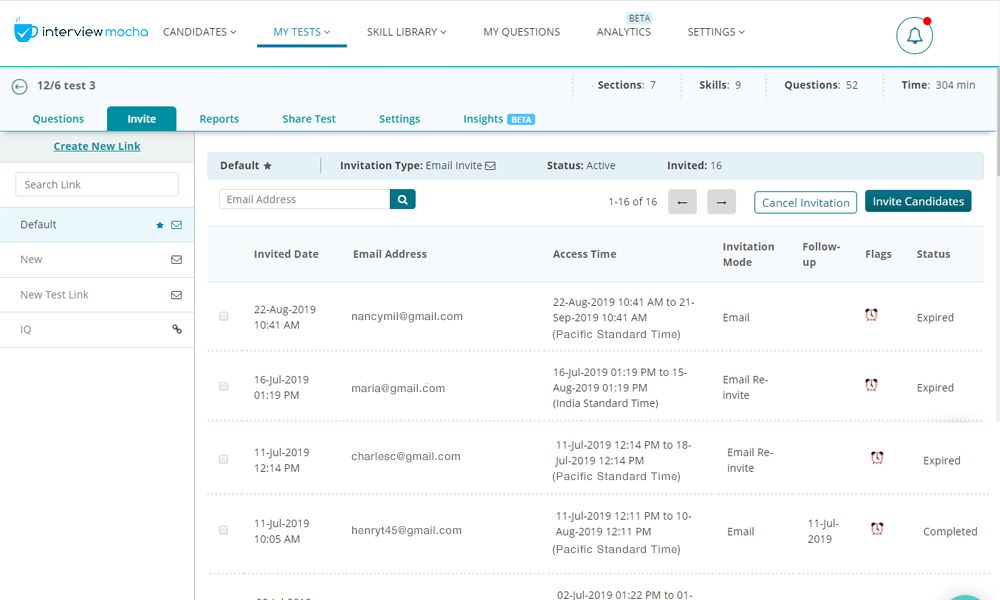Screen dimensions: 1000x600
Task: Go to previous page of invitations
Action: pos(682,202)
